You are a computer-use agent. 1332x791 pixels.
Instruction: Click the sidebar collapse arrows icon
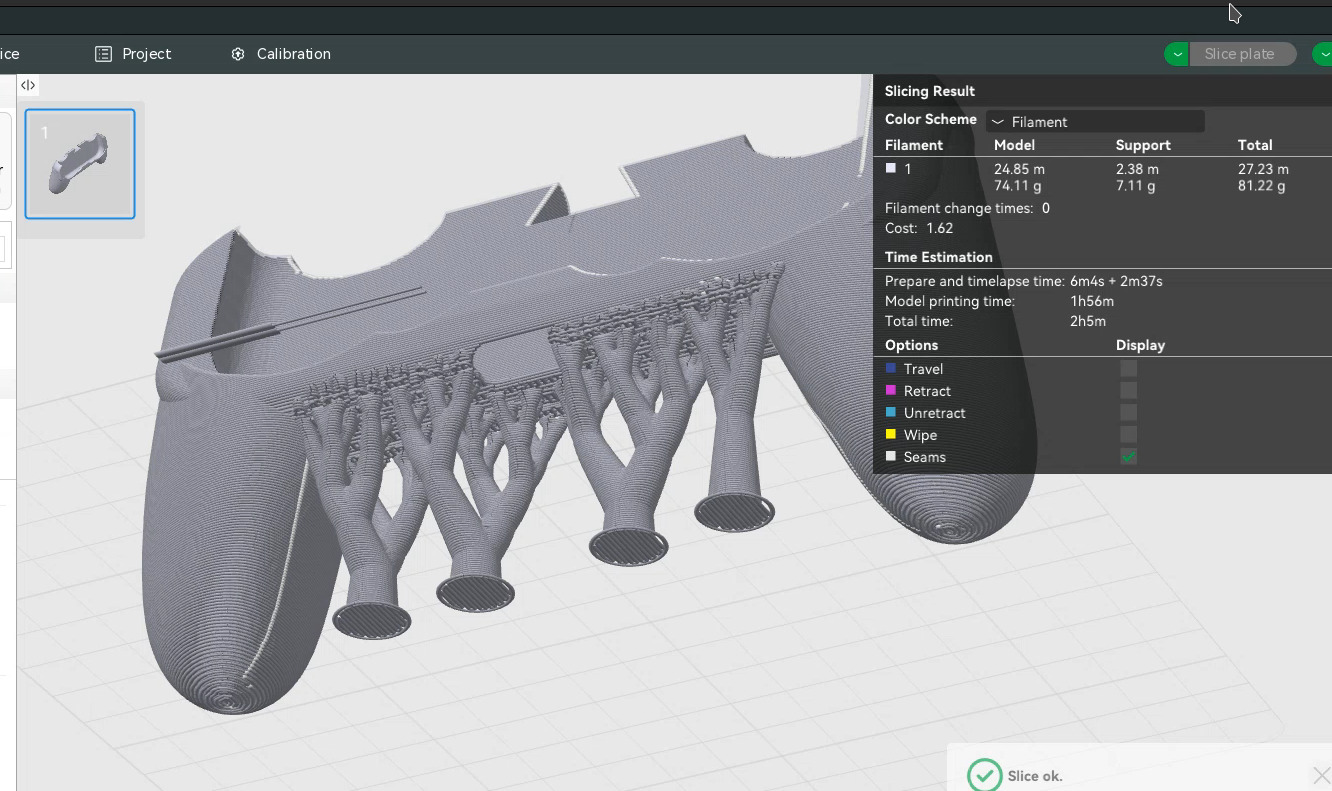(28, 86)
